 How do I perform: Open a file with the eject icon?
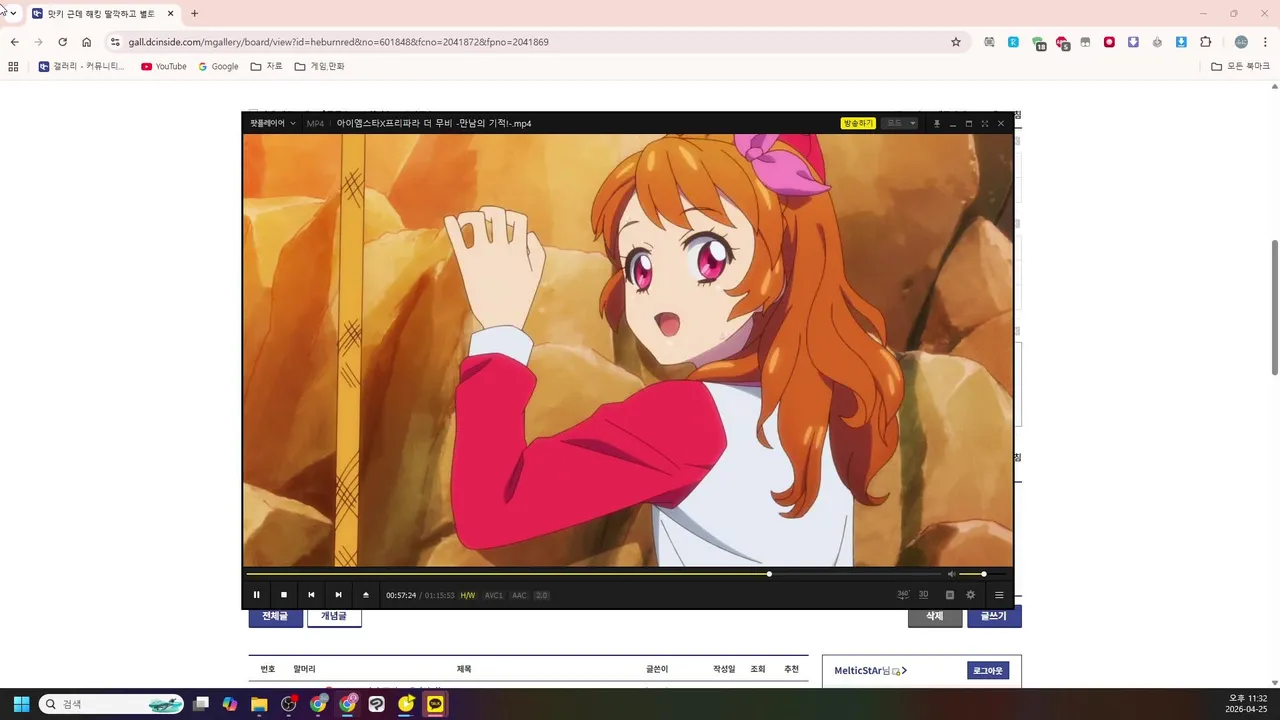click(x=366, y=595)
